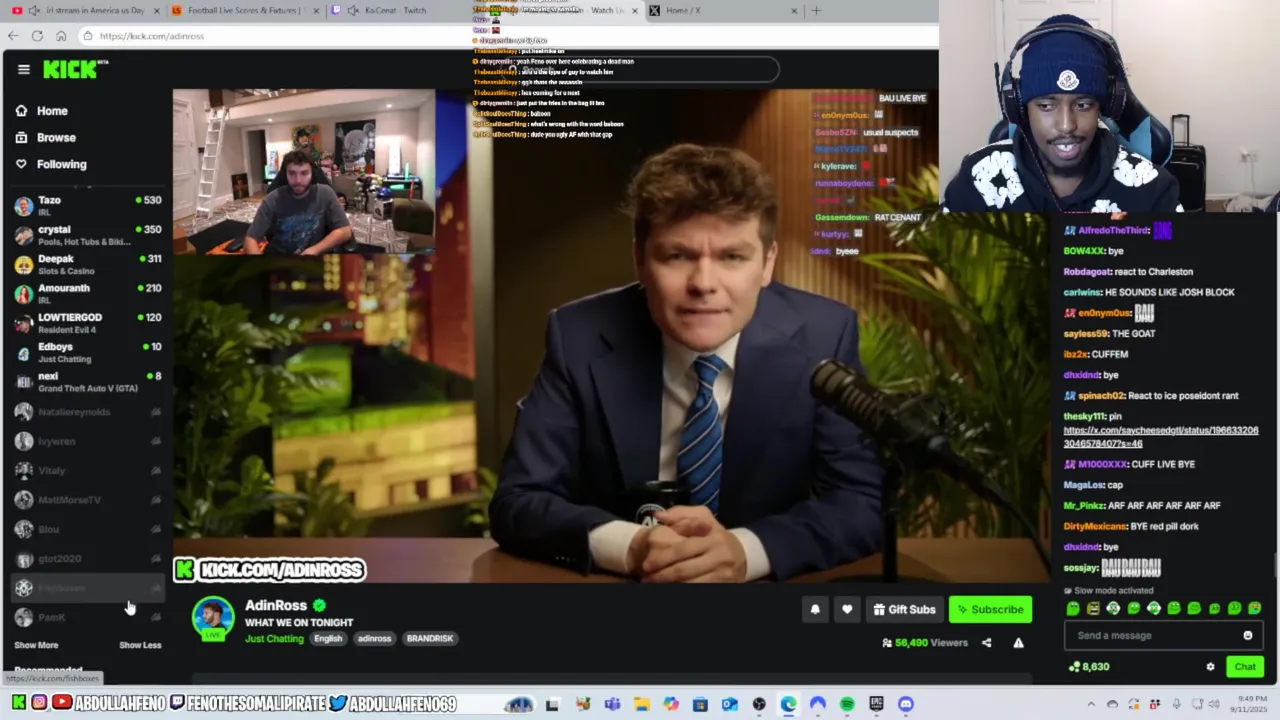Open Microsoft Teams from the taskbar
The height and width of the screenshot is (720, 1280).
coord(612,704)
